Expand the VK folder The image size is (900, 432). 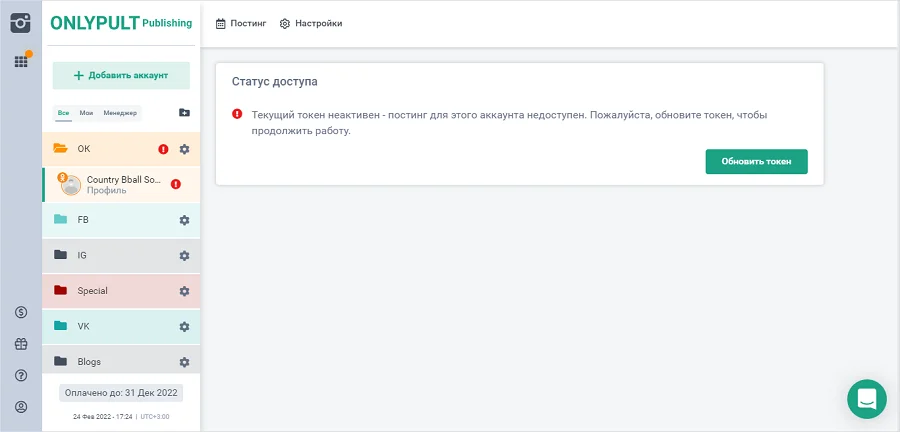pyautogui.click(x=83, y=326)
